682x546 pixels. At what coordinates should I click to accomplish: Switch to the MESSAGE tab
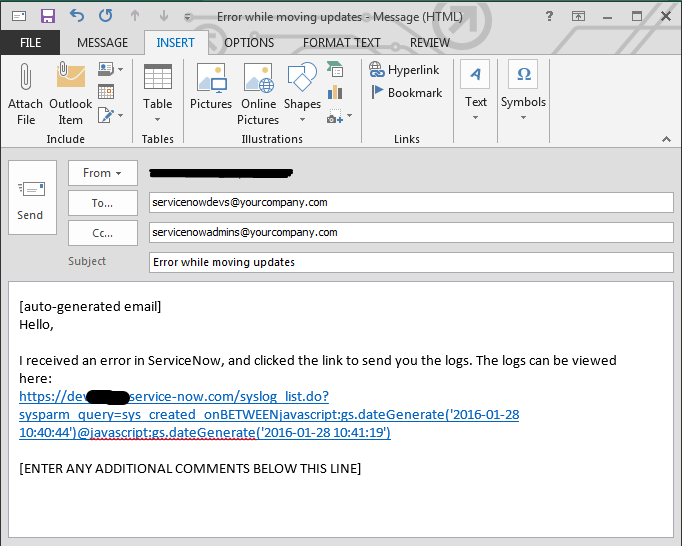point(102,43)
